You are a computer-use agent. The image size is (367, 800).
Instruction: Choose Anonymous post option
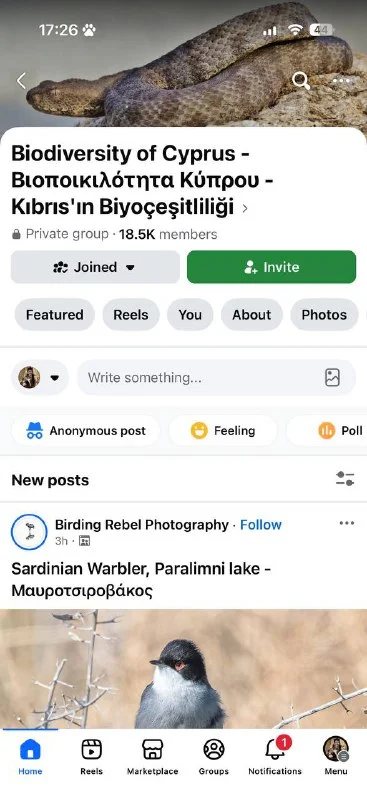click(x=85, y=431)
